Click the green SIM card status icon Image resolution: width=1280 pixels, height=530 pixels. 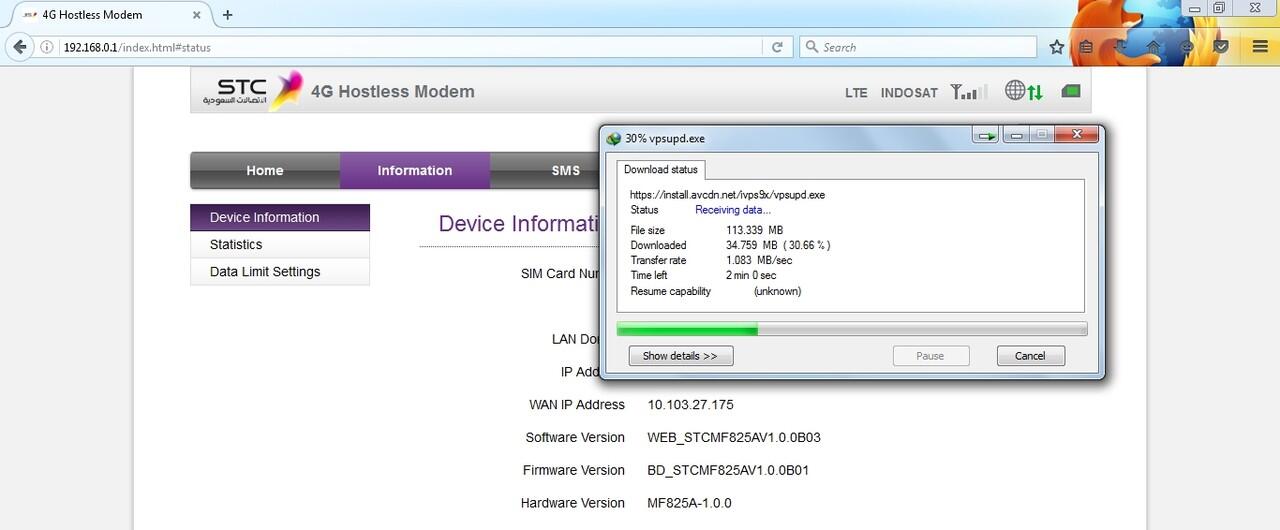point(1071,92)
